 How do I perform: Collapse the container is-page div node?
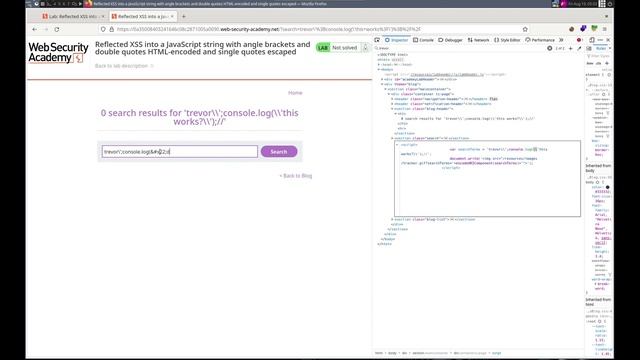[389, 94]
